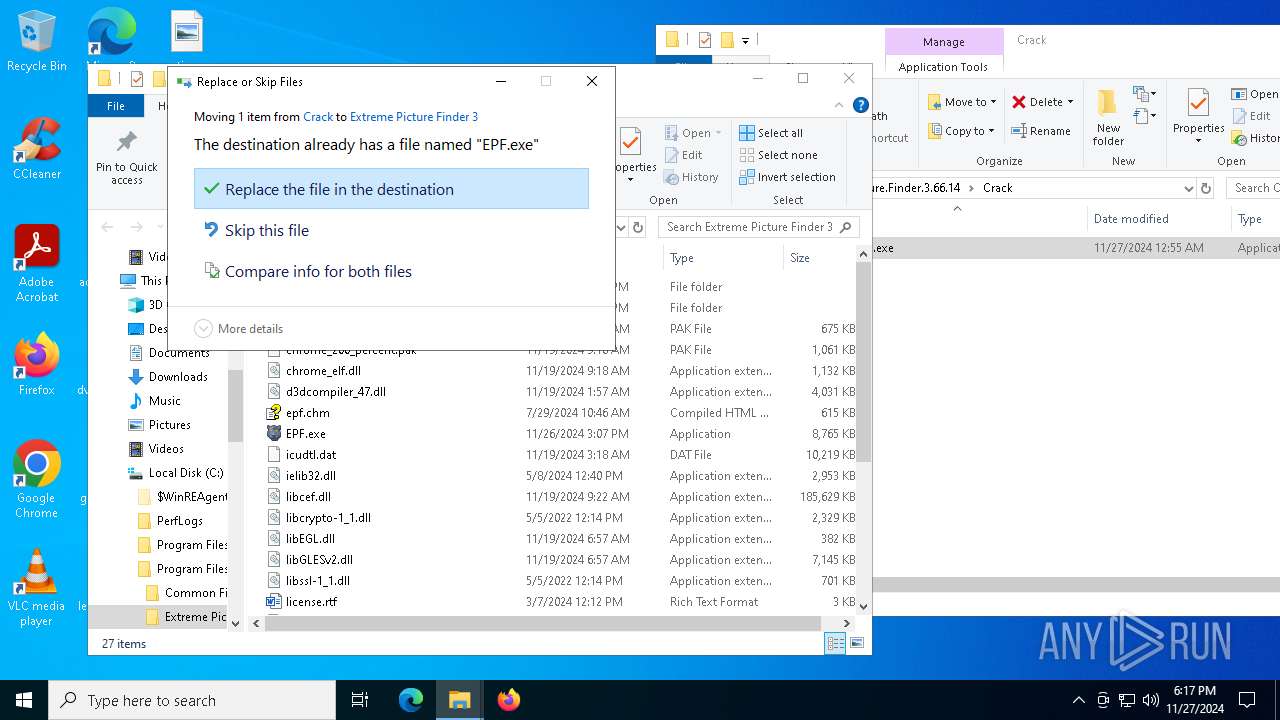Refresh the Extreme Picture Finder 3 folder
This screenshot has width=1280, height=720.
pos(638,227)
